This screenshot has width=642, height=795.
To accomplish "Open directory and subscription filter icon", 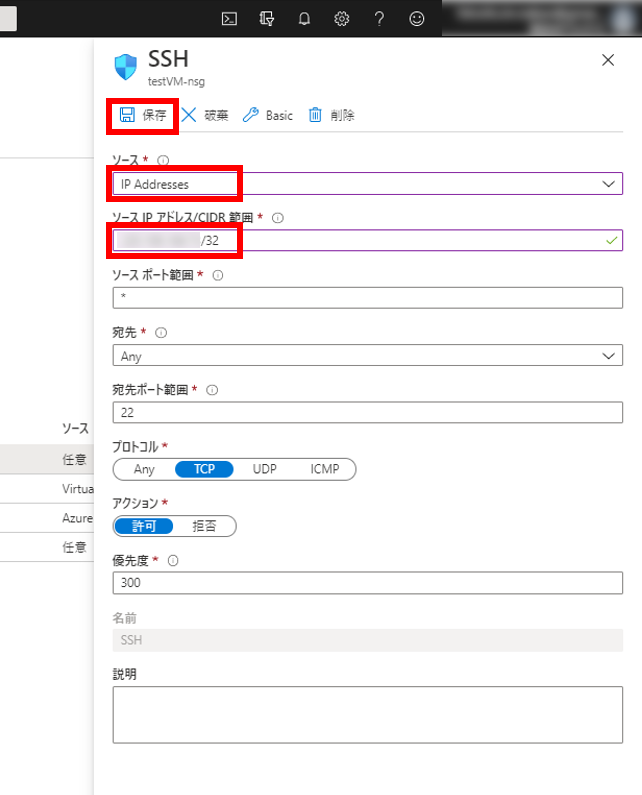I will [266, 18].
